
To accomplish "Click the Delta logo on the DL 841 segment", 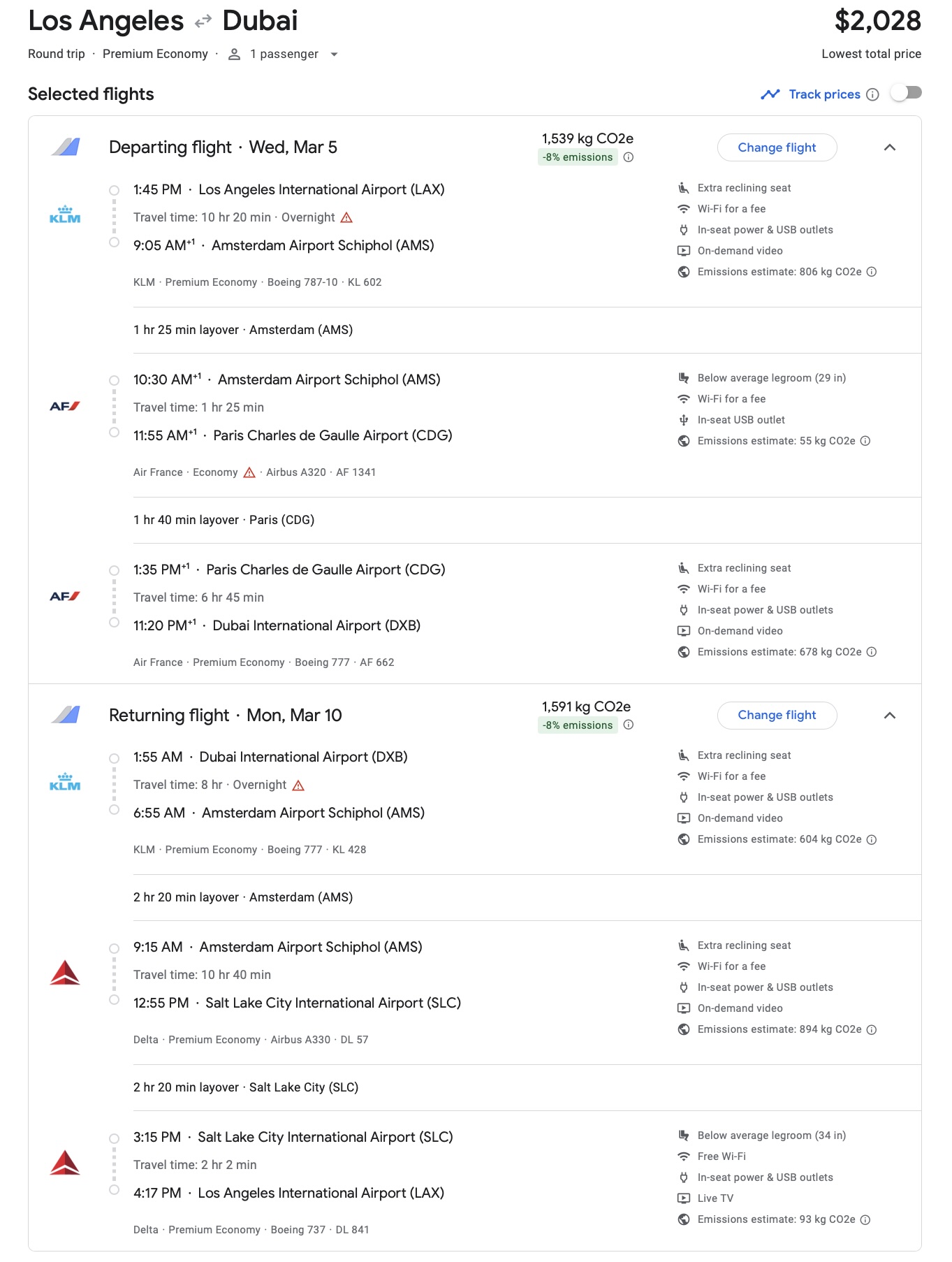I will 65,1163.
